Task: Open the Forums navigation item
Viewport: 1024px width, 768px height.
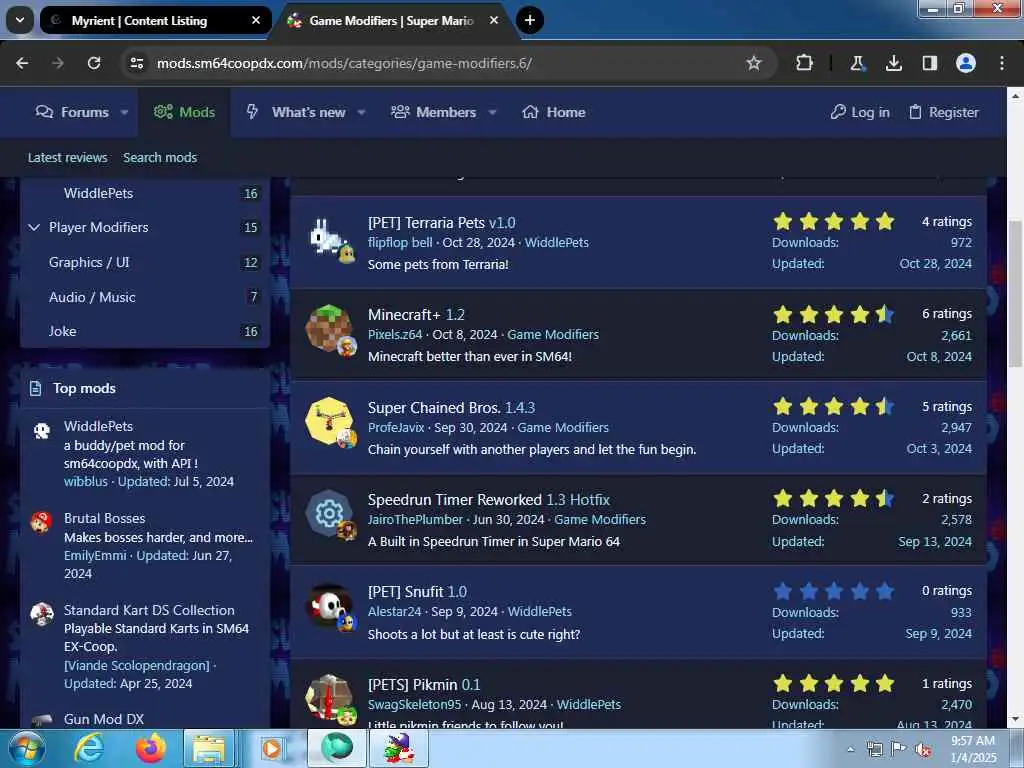Action: coord(72,112)
